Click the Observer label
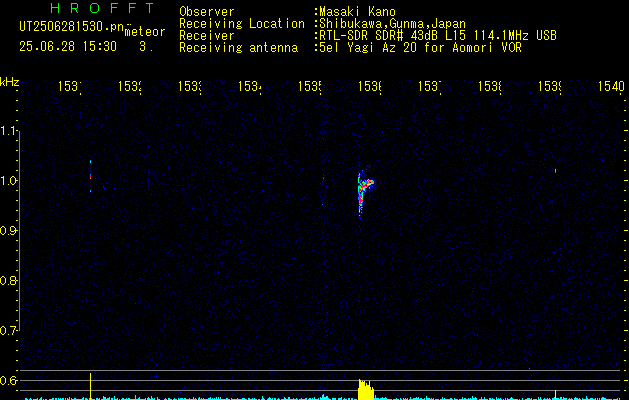629x400 pixels. coord(207,12)
